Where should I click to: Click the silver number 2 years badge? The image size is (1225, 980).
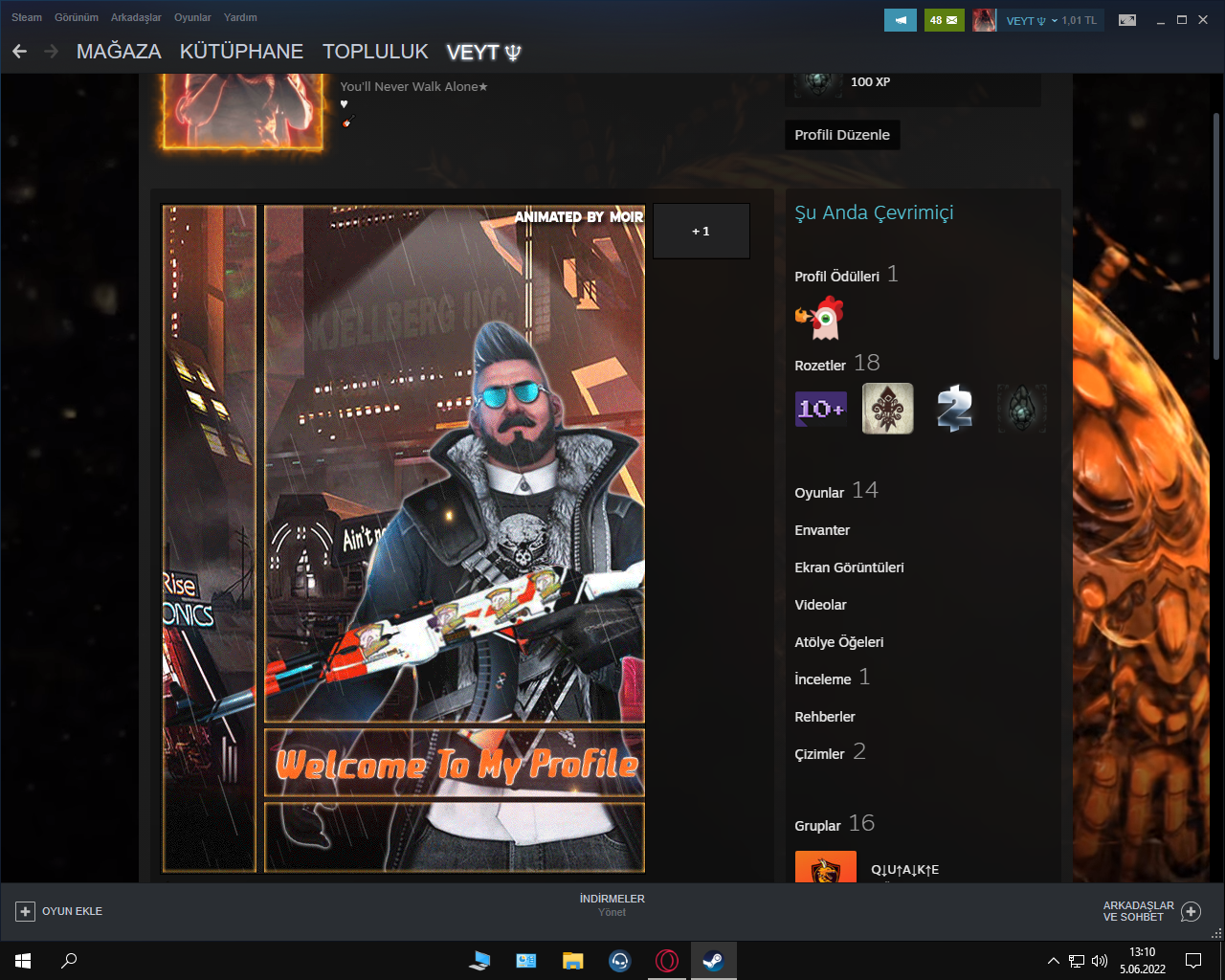954,409
